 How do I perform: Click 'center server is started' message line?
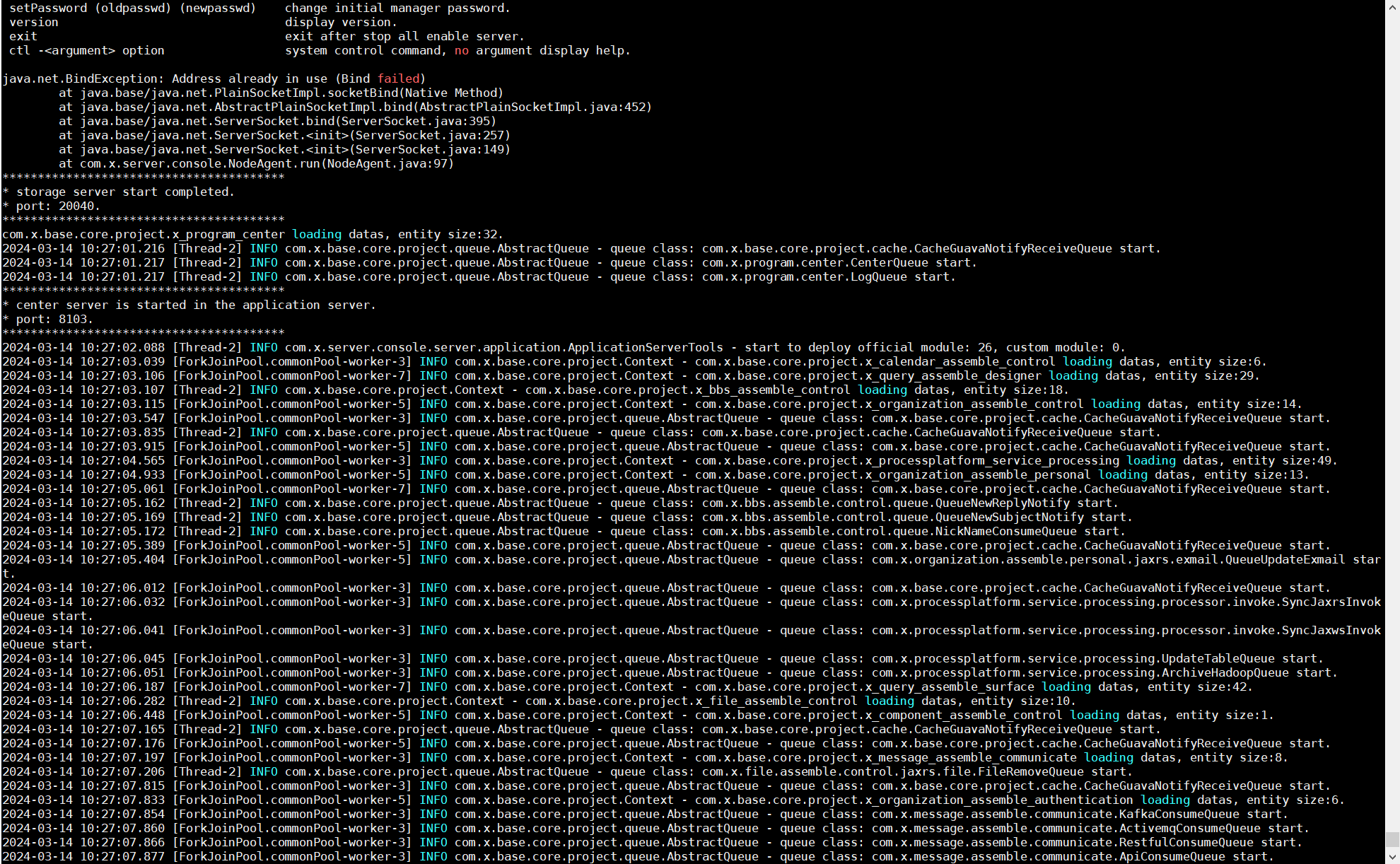click(195, 305)
